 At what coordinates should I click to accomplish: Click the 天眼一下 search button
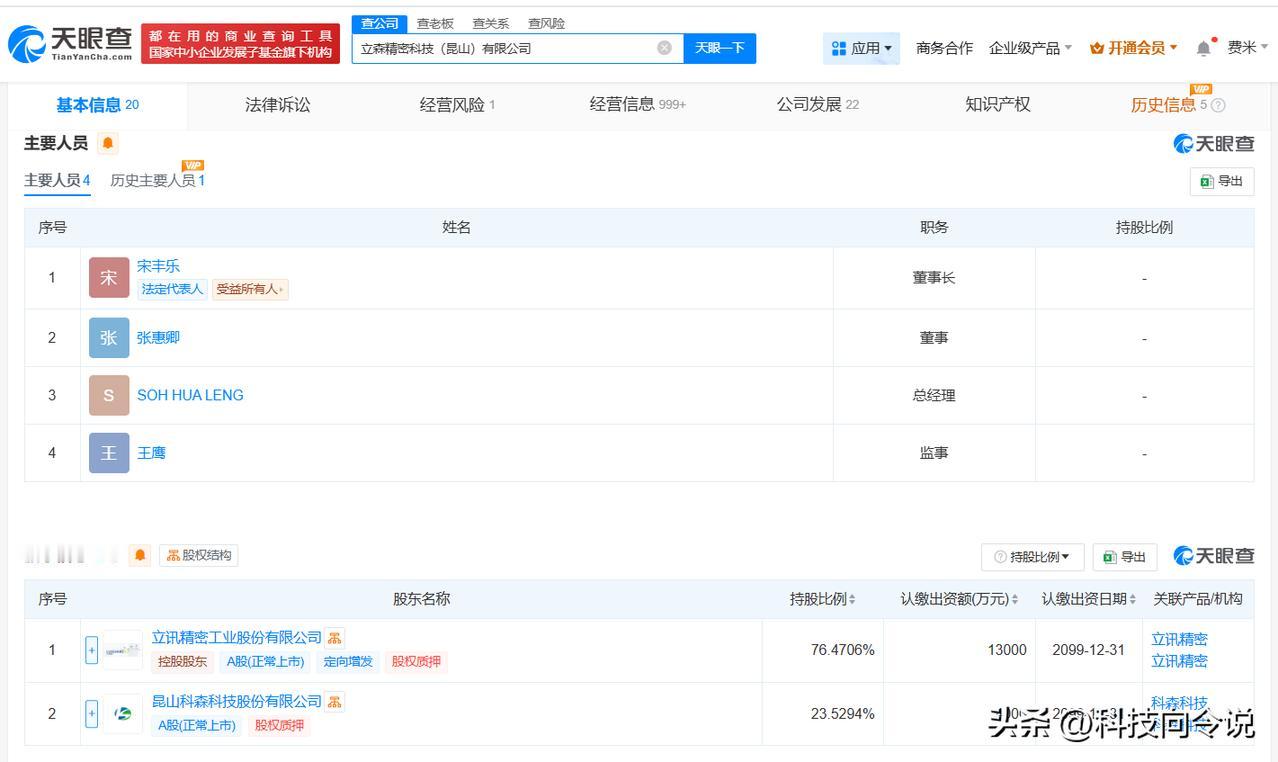point(719,48)
